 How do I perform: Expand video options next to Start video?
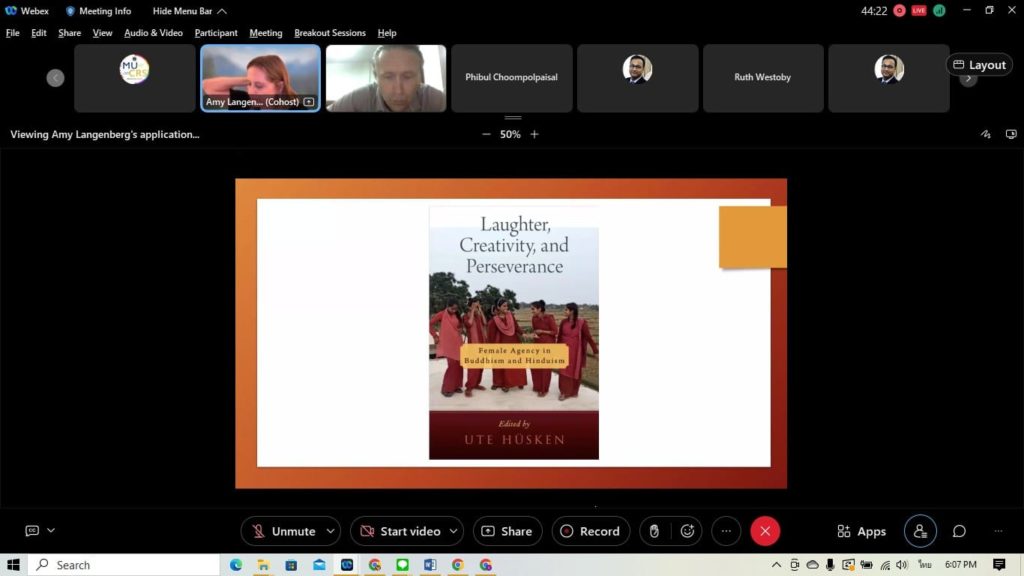click(454, 531)
